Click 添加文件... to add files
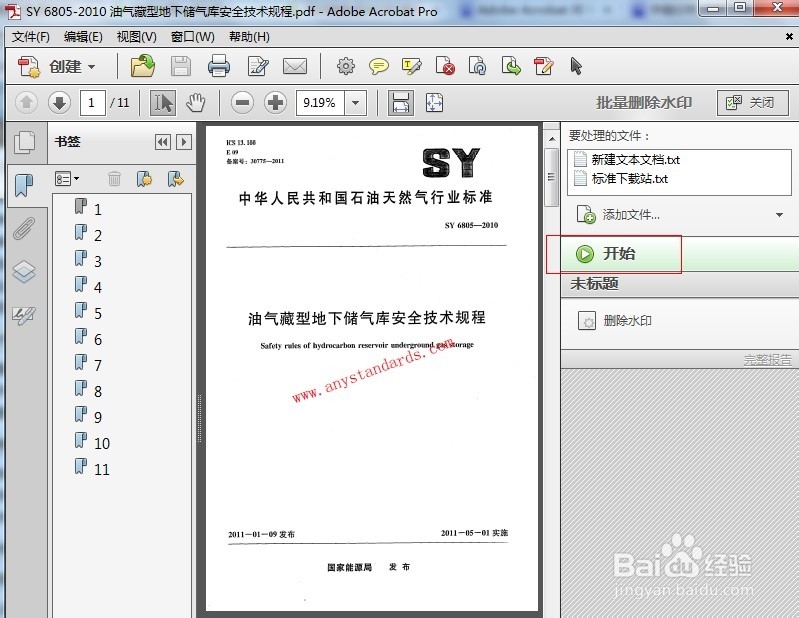799x618 pixels. (619, 215)
